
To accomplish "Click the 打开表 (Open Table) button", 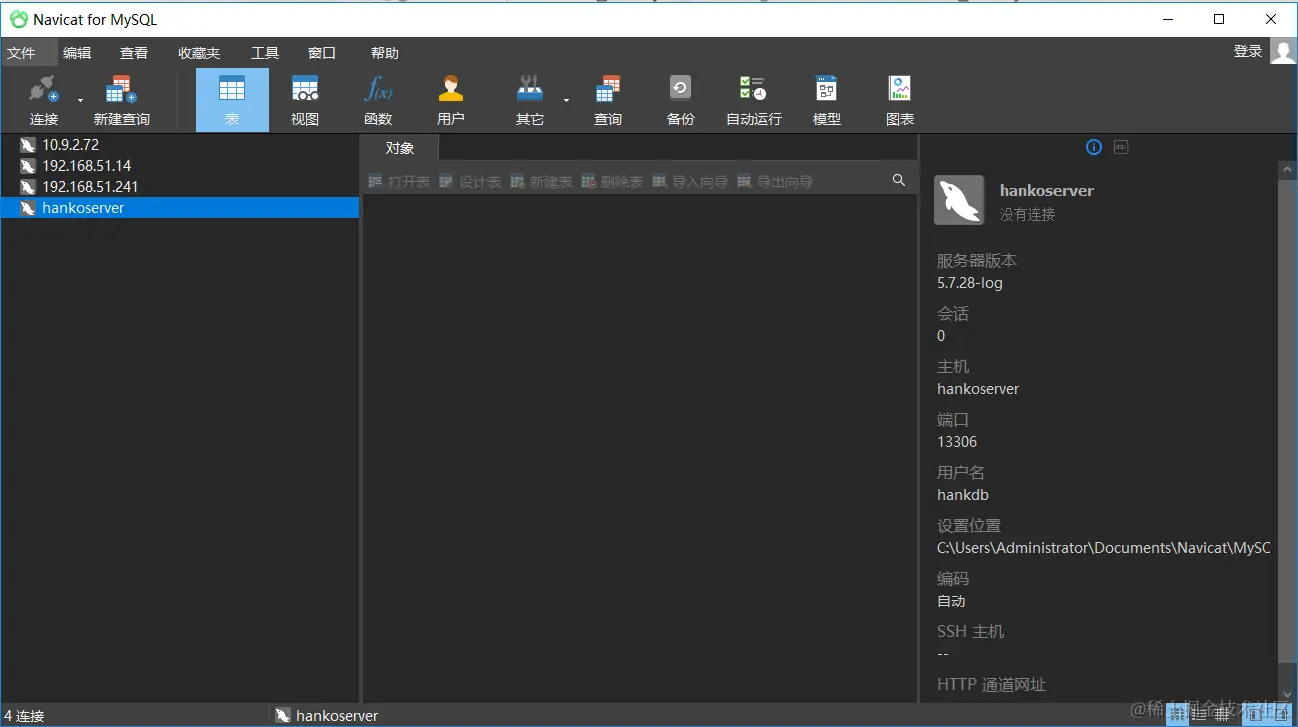I will (399, 182).
